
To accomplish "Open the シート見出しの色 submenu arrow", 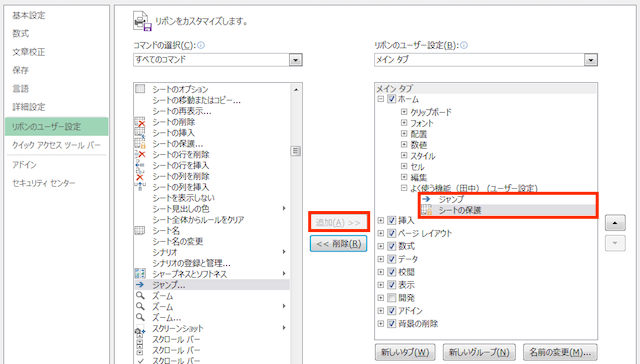I will coord(284,209).
